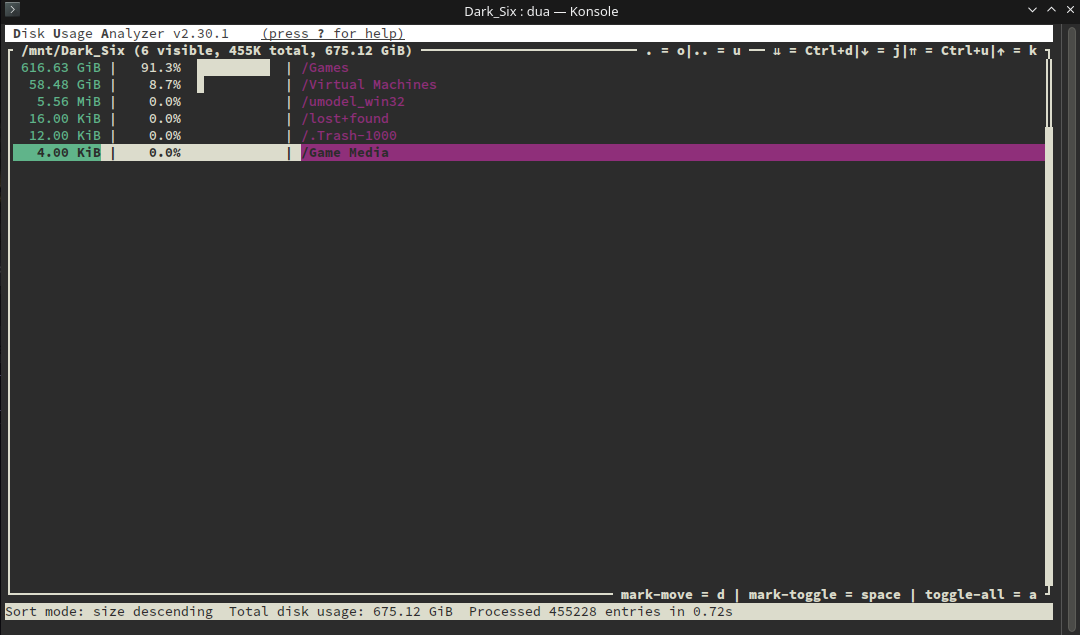Click the mark-toggle = space hint

tap(824, 594)
